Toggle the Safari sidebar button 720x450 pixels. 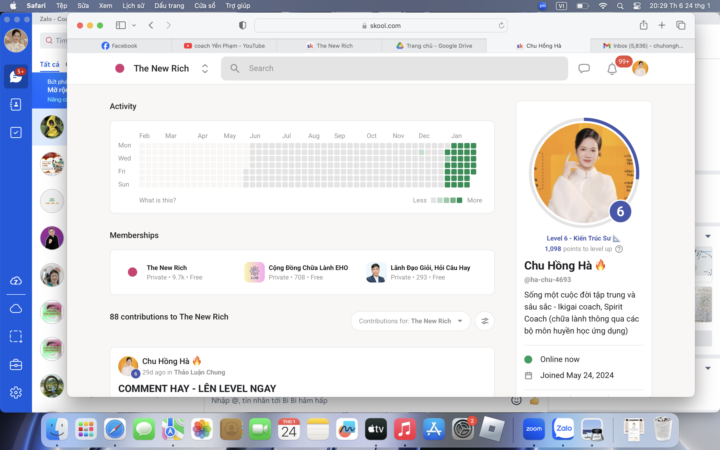pos(120,25)
